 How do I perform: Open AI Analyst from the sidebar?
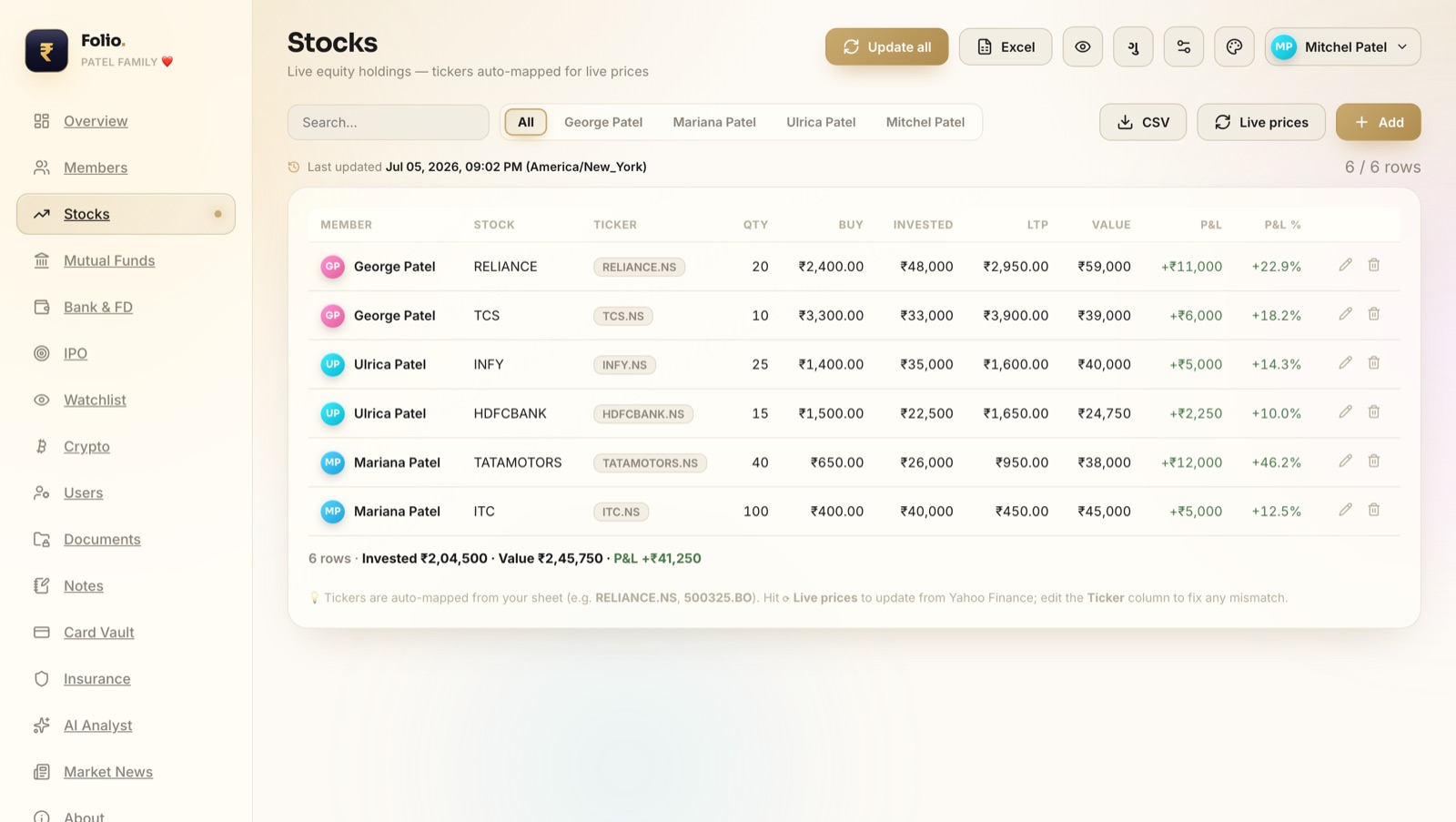[126, 725]
